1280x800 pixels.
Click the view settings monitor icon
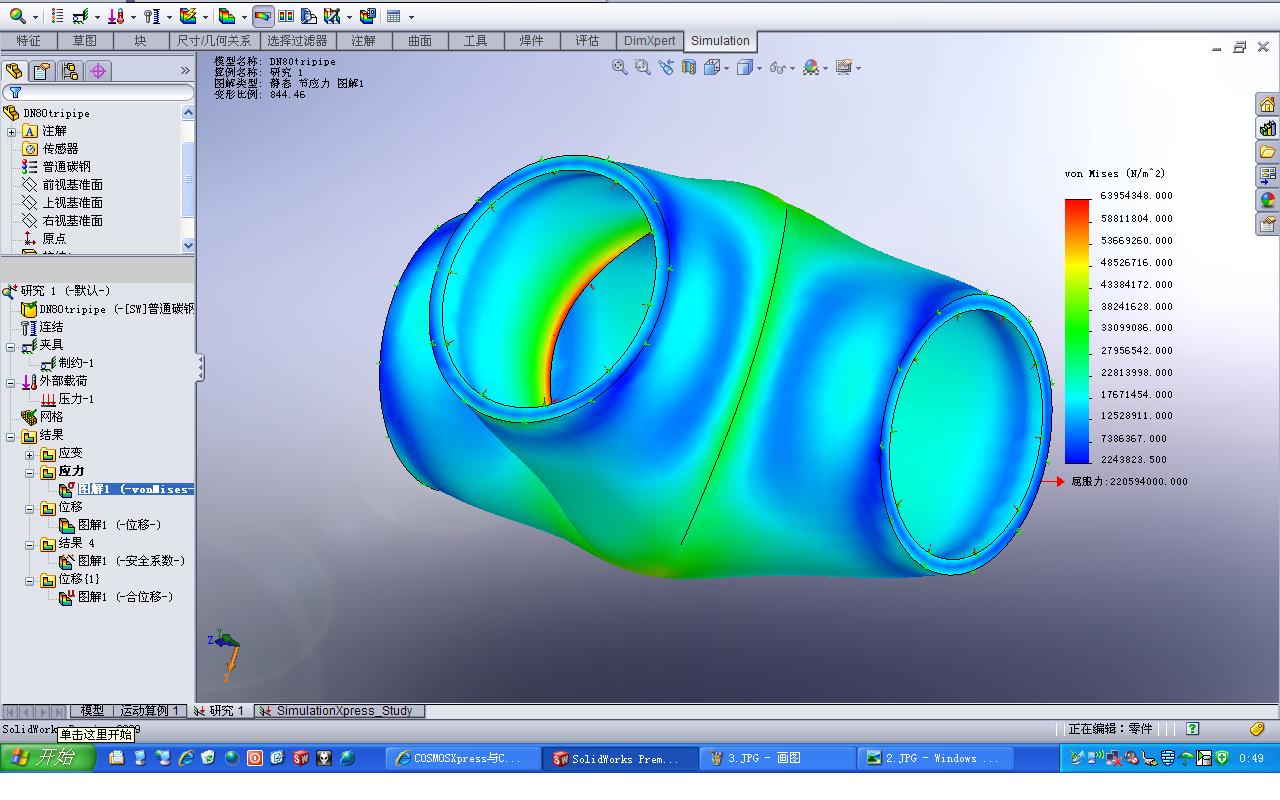(x=844, y=67)
